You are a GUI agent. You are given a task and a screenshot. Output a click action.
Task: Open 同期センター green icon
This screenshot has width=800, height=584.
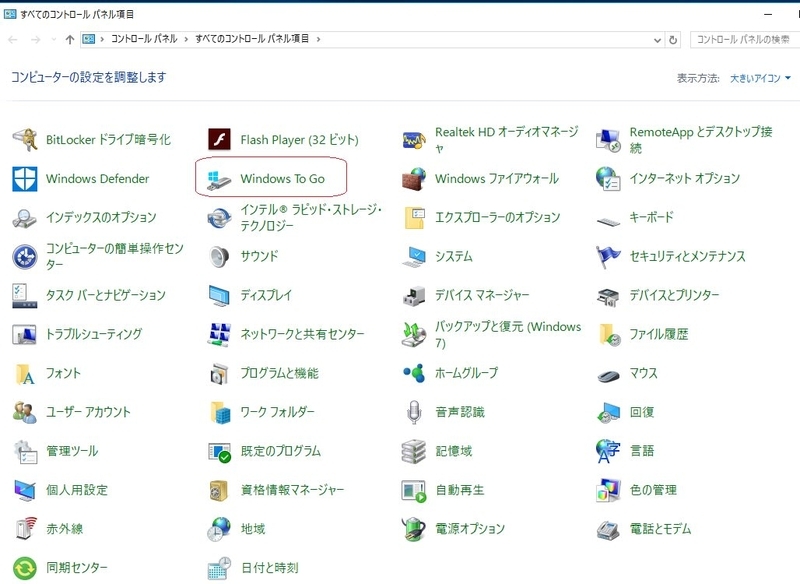pos(24,568)
